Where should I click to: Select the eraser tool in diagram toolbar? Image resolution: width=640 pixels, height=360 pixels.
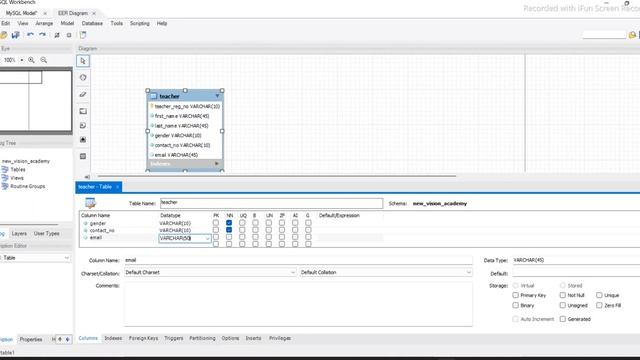pos(83,94)
